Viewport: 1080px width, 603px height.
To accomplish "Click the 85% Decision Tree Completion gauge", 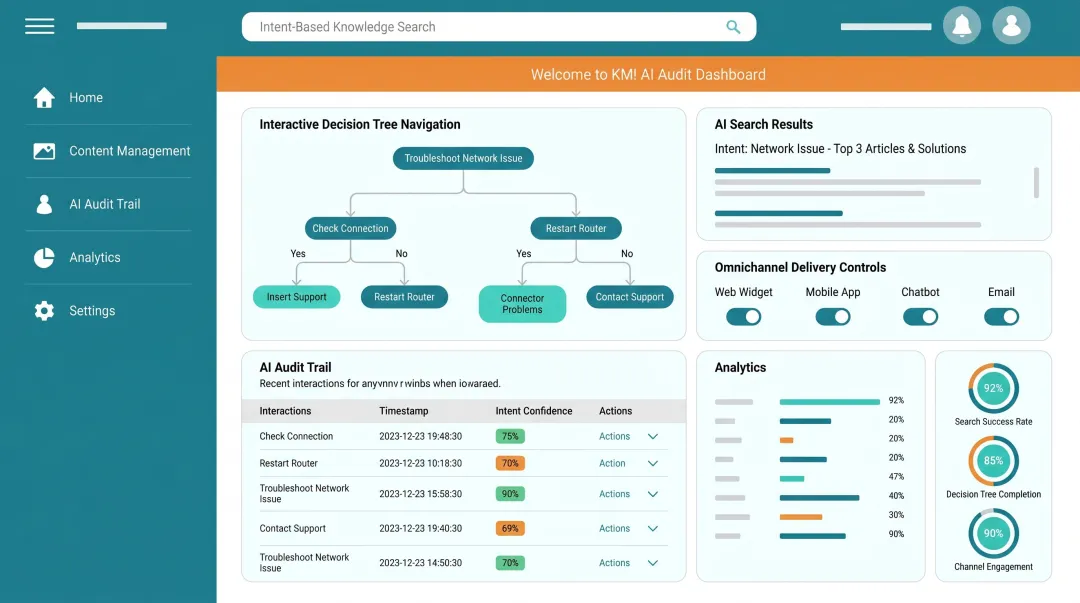I will pyautogui.click(x=993, y=460).
